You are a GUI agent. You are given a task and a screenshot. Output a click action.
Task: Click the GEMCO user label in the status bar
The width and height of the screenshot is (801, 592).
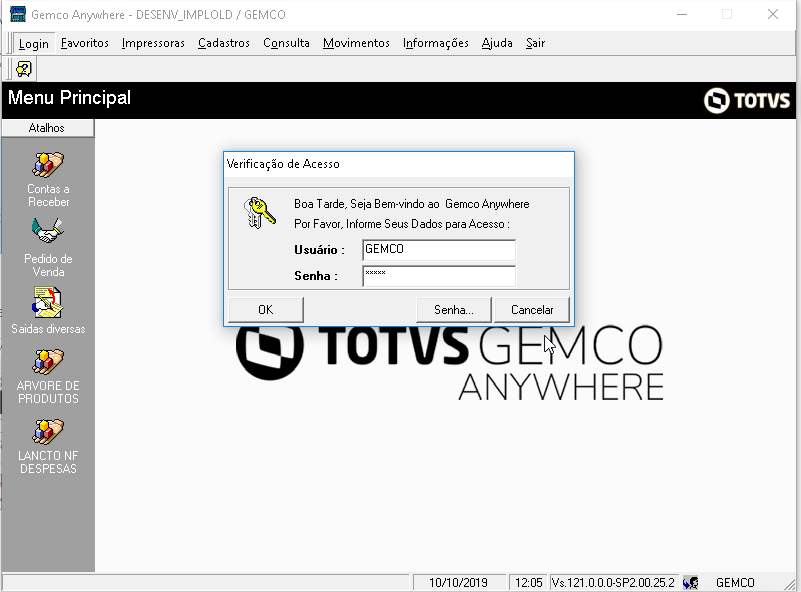click(x=735, y=583)
